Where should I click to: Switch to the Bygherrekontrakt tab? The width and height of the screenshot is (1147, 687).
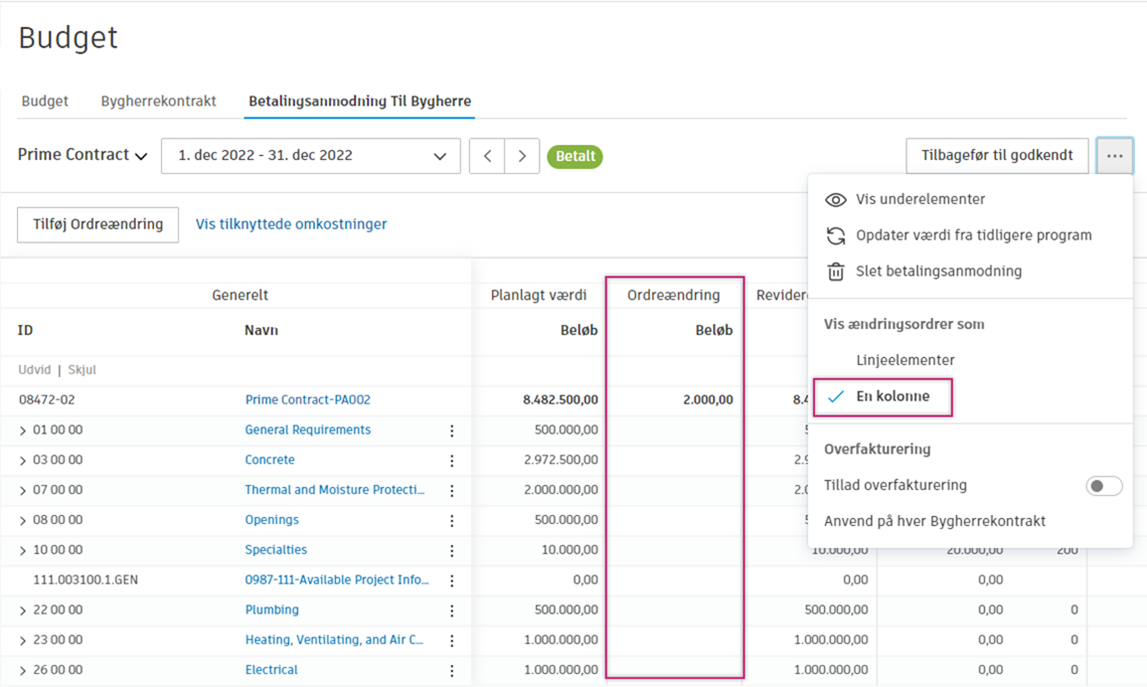click(x=158, y=101)
